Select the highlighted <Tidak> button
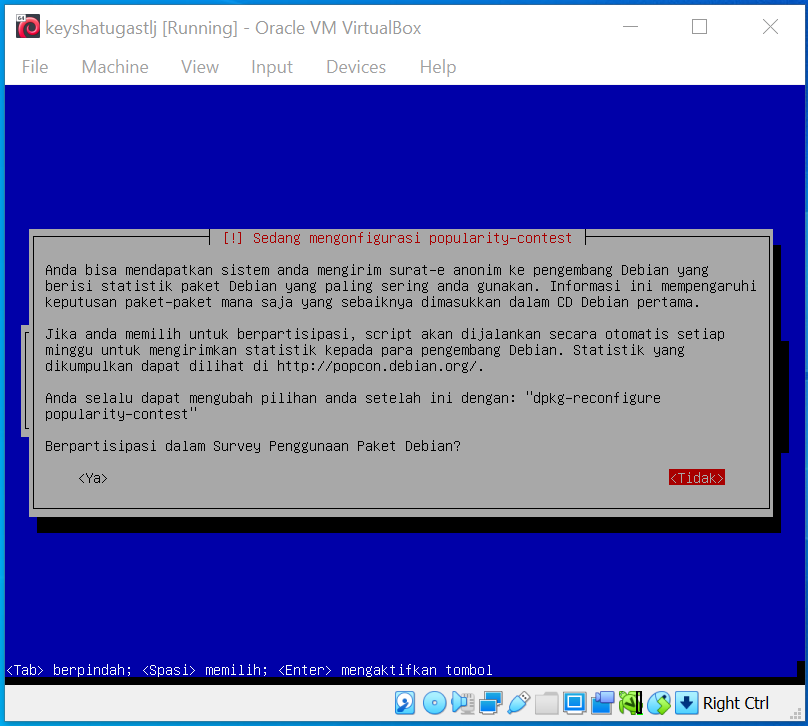The width and height of the screenshot is (808, 726). (x=697, y=478)
